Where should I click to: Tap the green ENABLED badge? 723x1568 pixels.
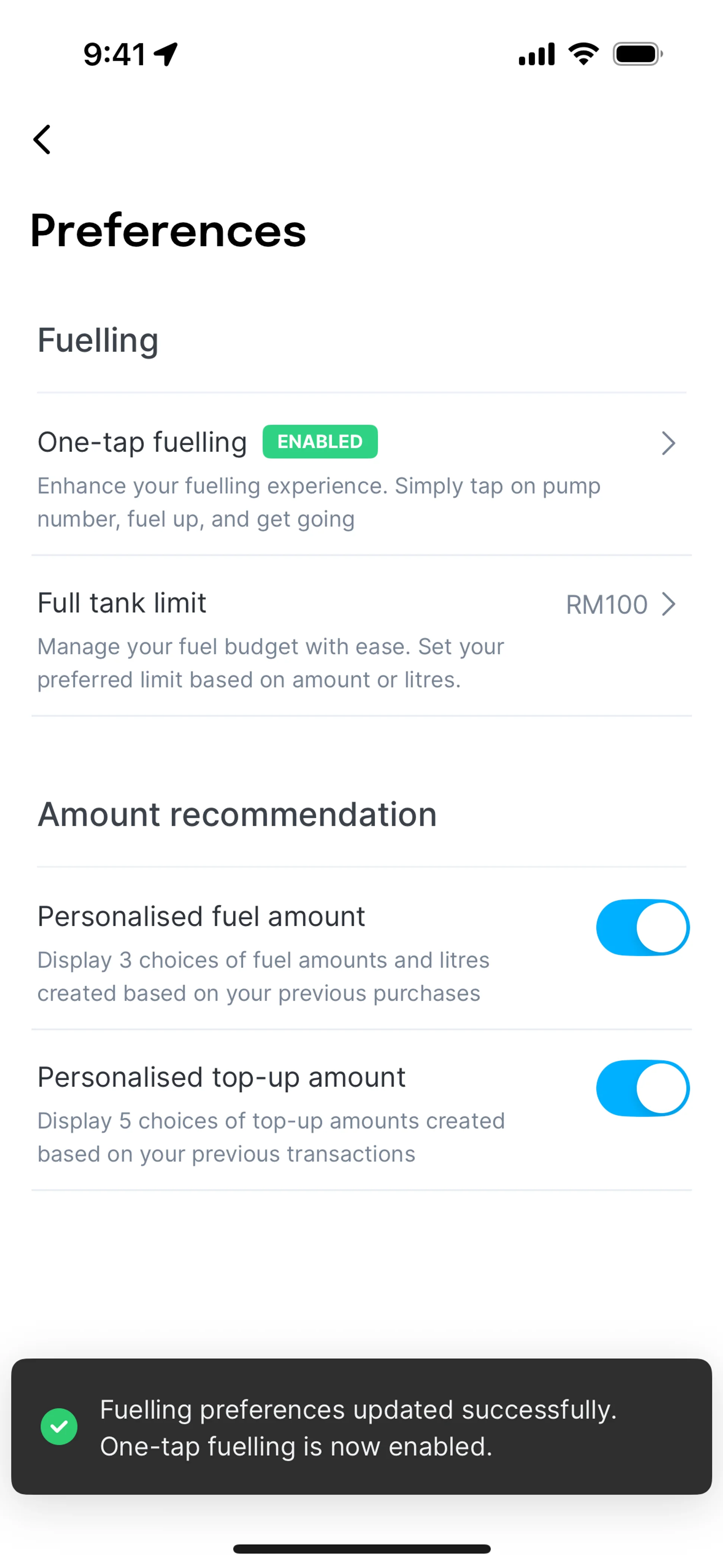point(319,441)
